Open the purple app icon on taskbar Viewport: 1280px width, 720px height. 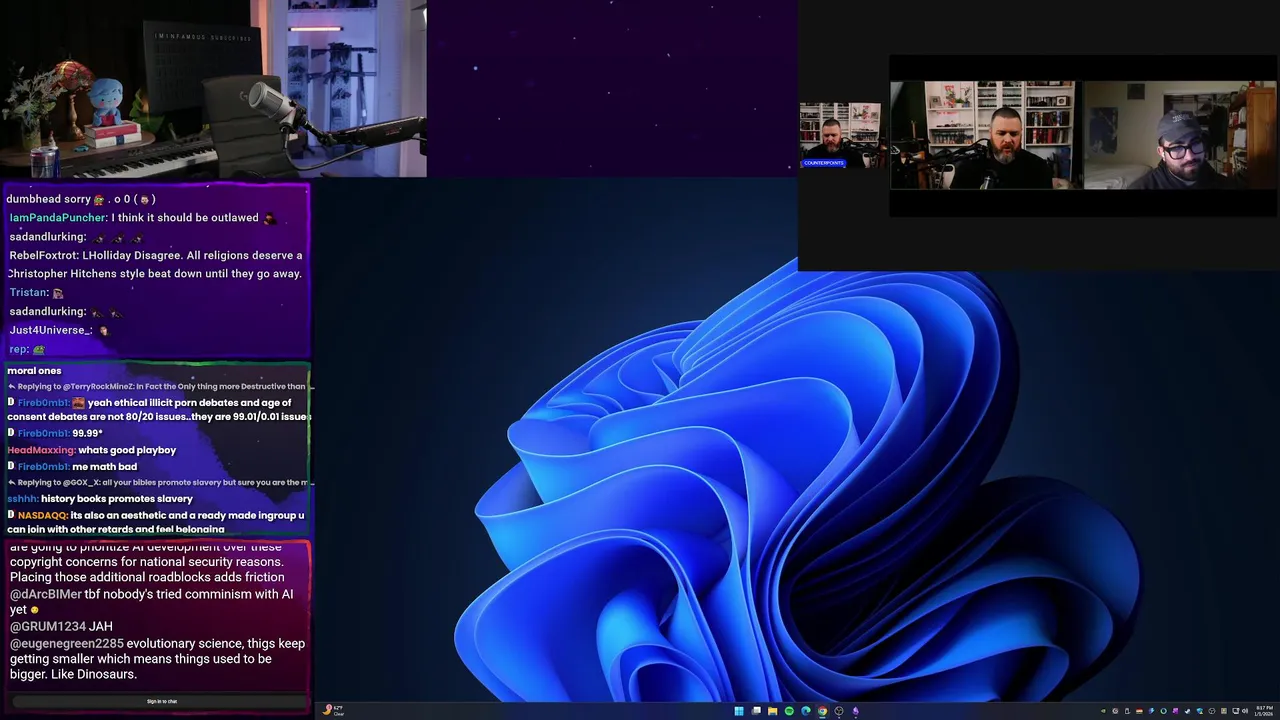coord(856,711)
